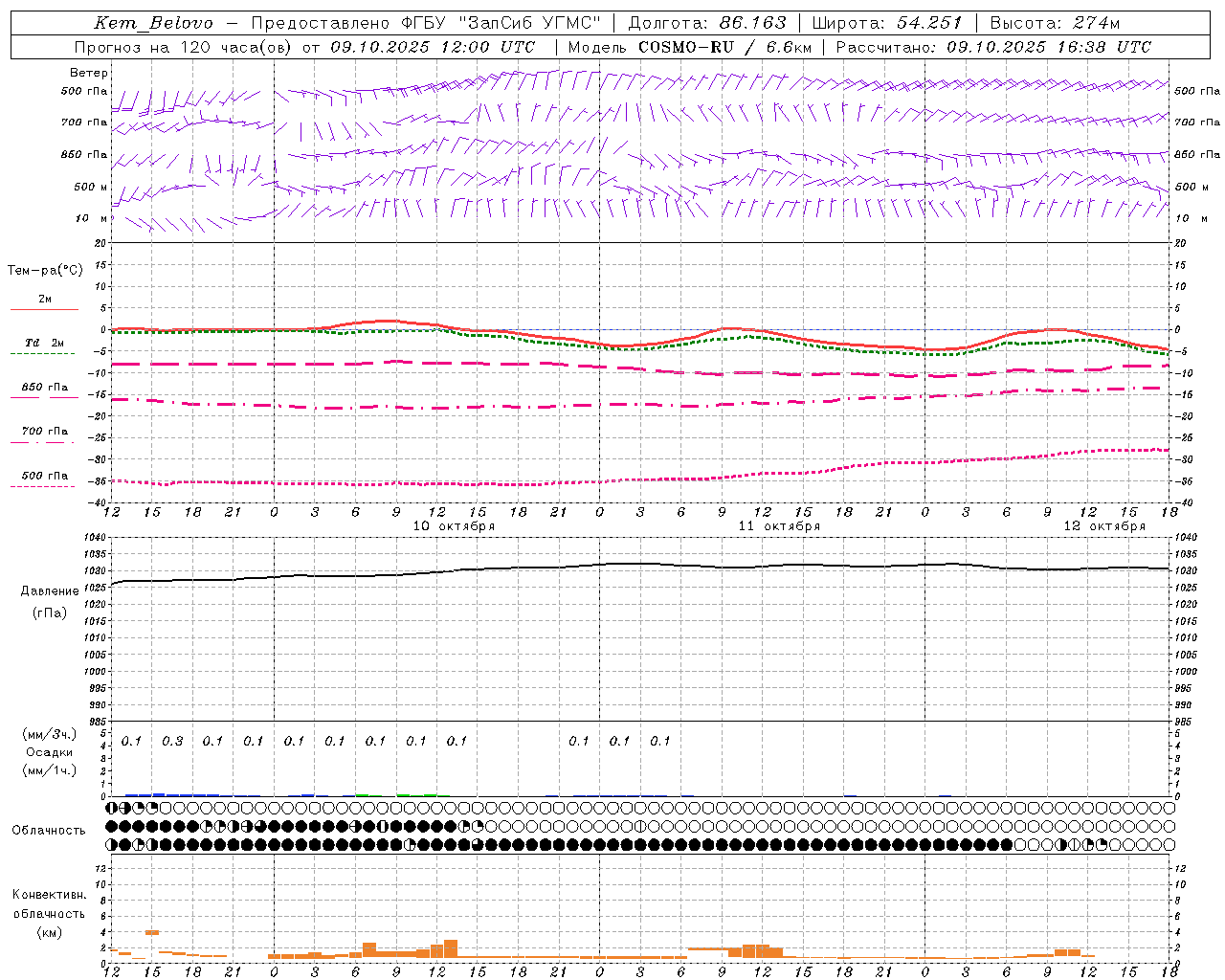Click the 10 октября date label
Screen dimensions: 1225x980
454,526
